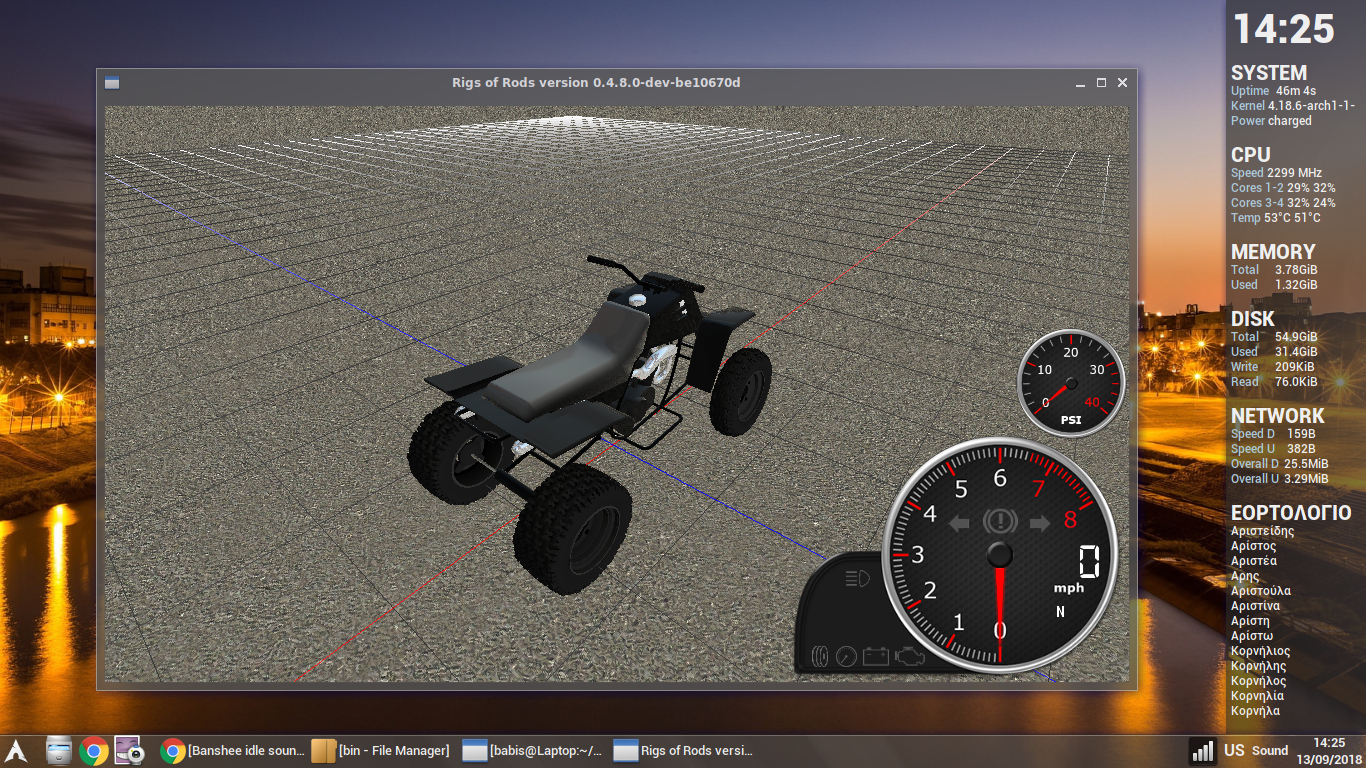The image size is (1366, 768).
Task: Click the gear indicator letter N
Action: [1060, 611]
